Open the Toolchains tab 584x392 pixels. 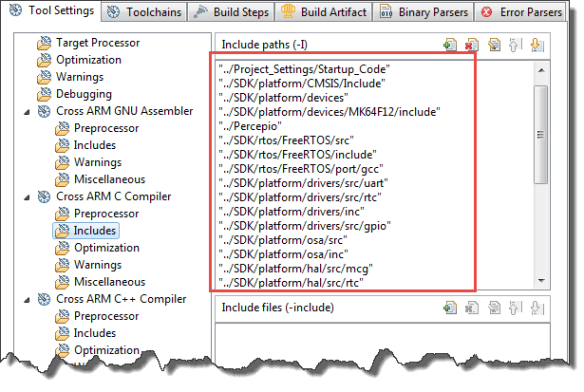click(144, 12)
